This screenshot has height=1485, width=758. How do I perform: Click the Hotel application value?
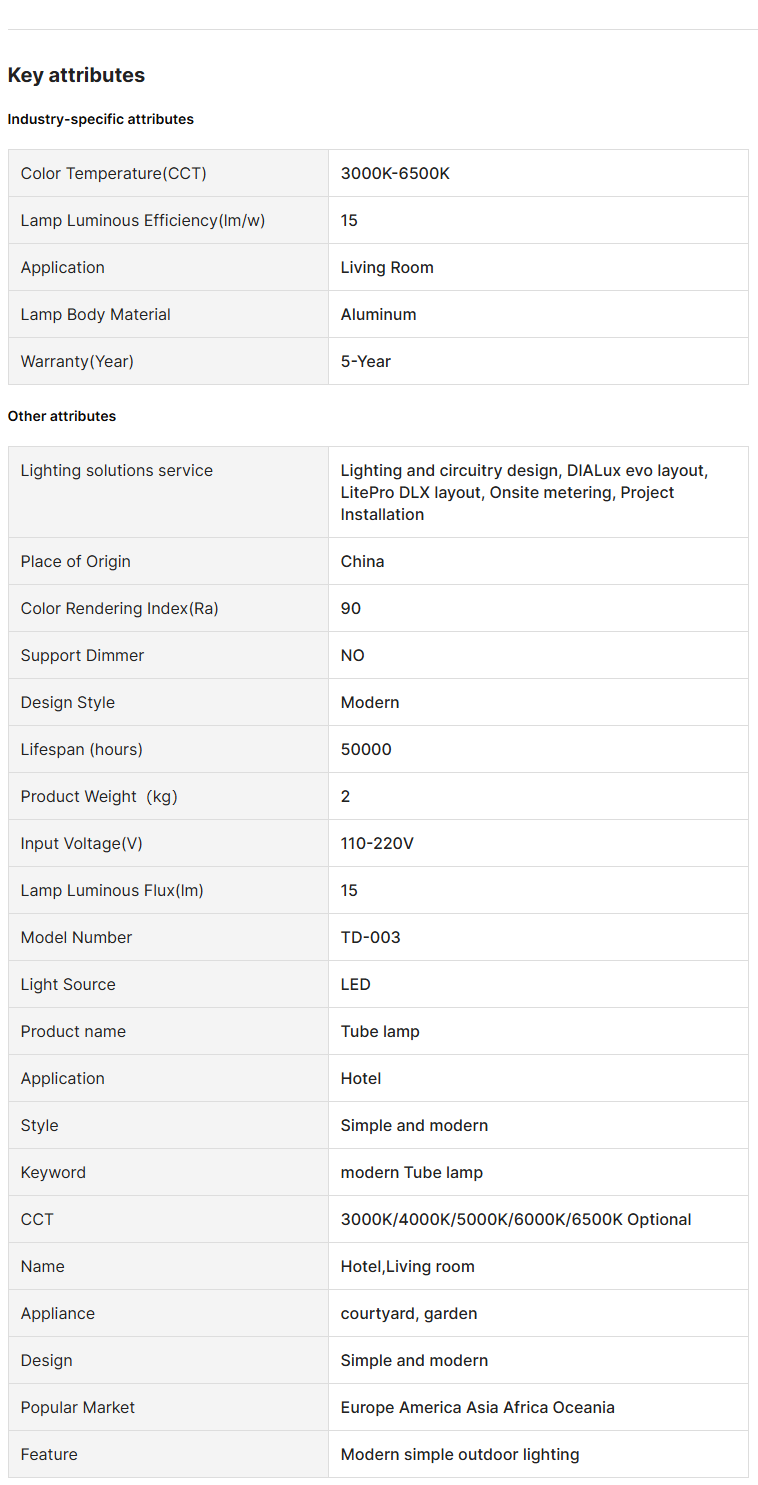pos(361,1078)
